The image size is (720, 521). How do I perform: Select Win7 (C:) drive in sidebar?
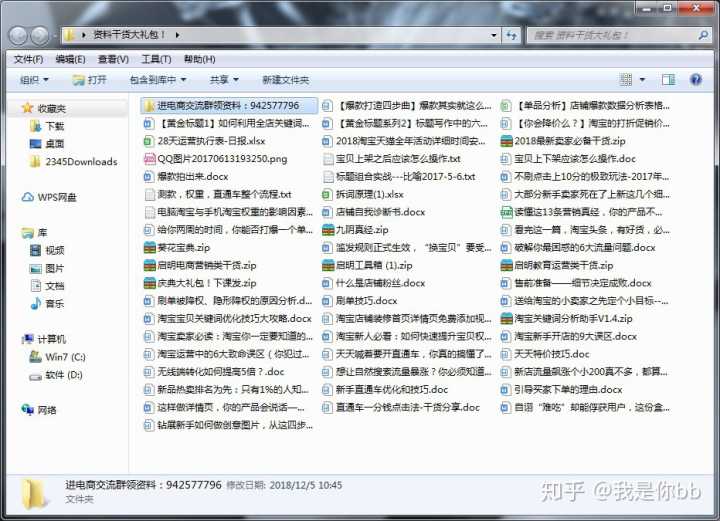(x=64, y=357)
